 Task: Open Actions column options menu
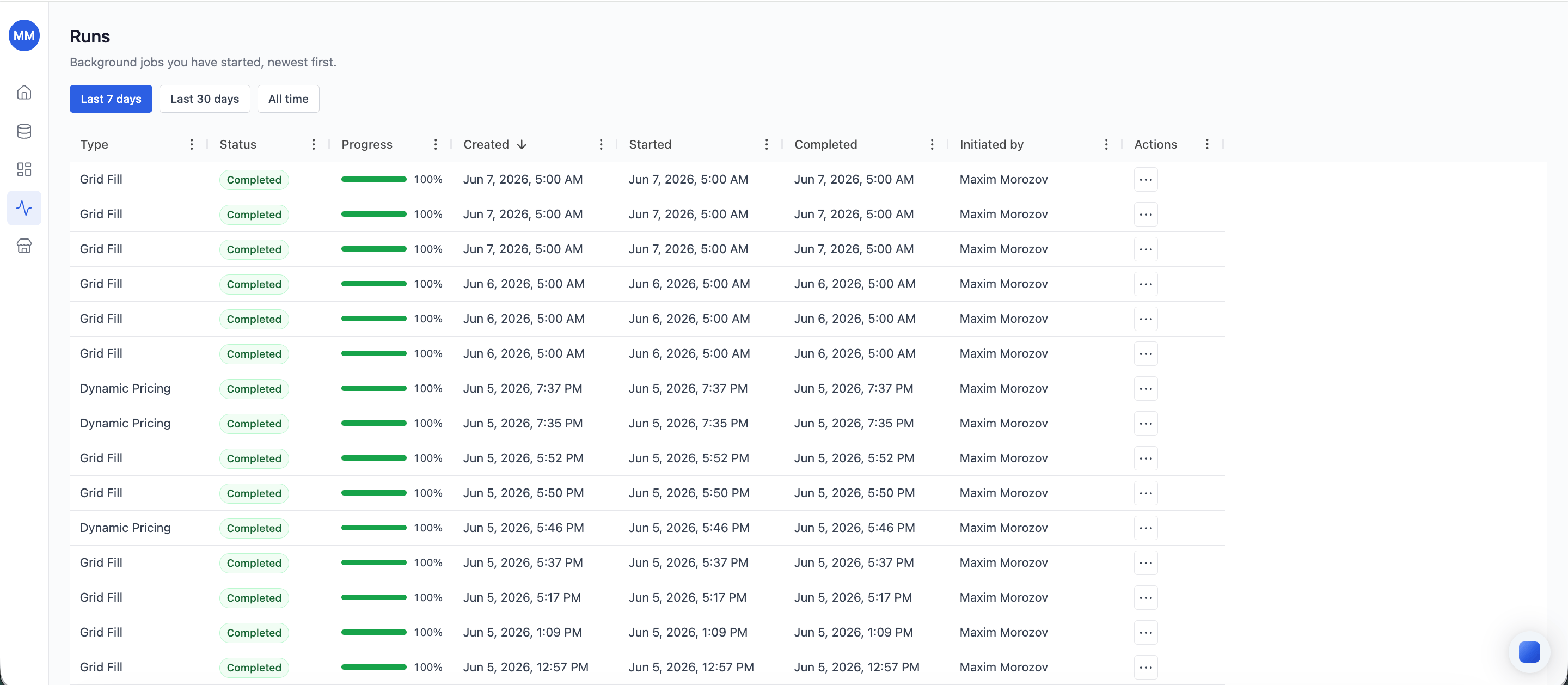click(x=1207, y=144)
